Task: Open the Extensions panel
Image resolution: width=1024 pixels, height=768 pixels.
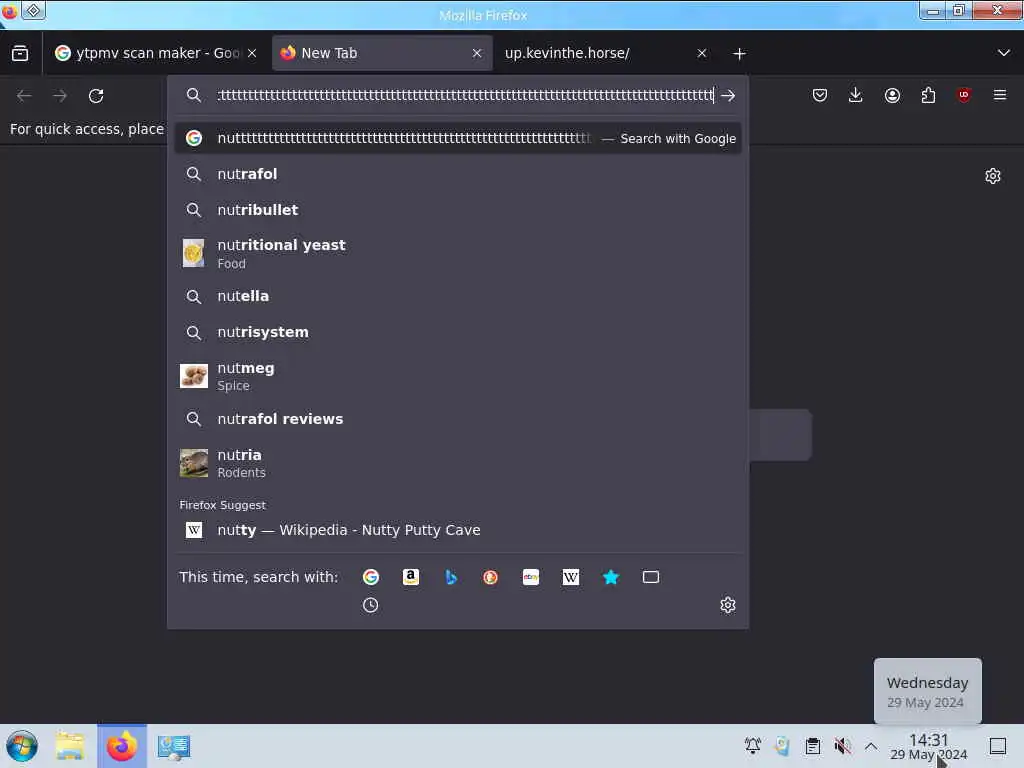Action: pos(928,95)
